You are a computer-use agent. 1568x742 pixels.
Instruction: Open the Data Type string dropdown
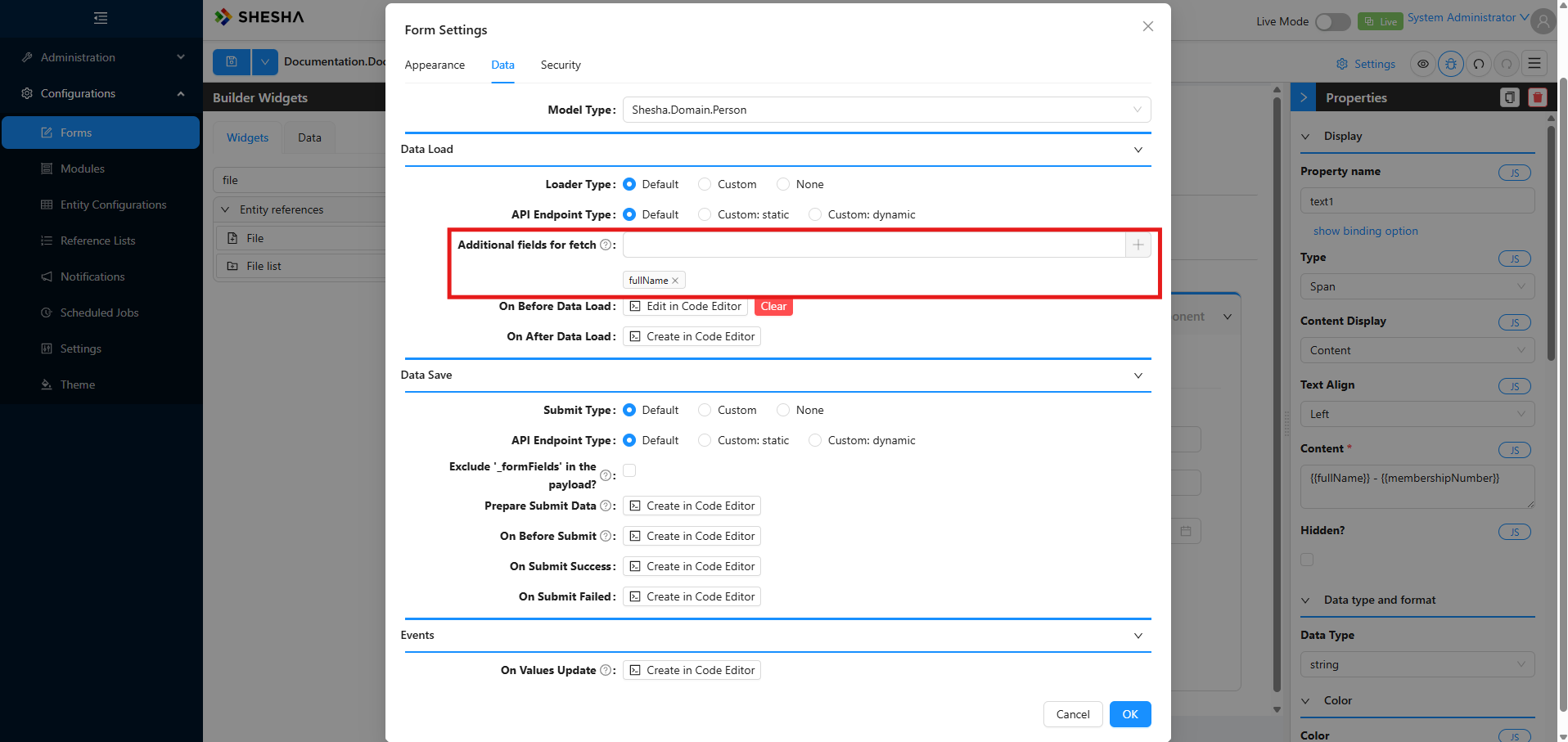(1417, 664)
